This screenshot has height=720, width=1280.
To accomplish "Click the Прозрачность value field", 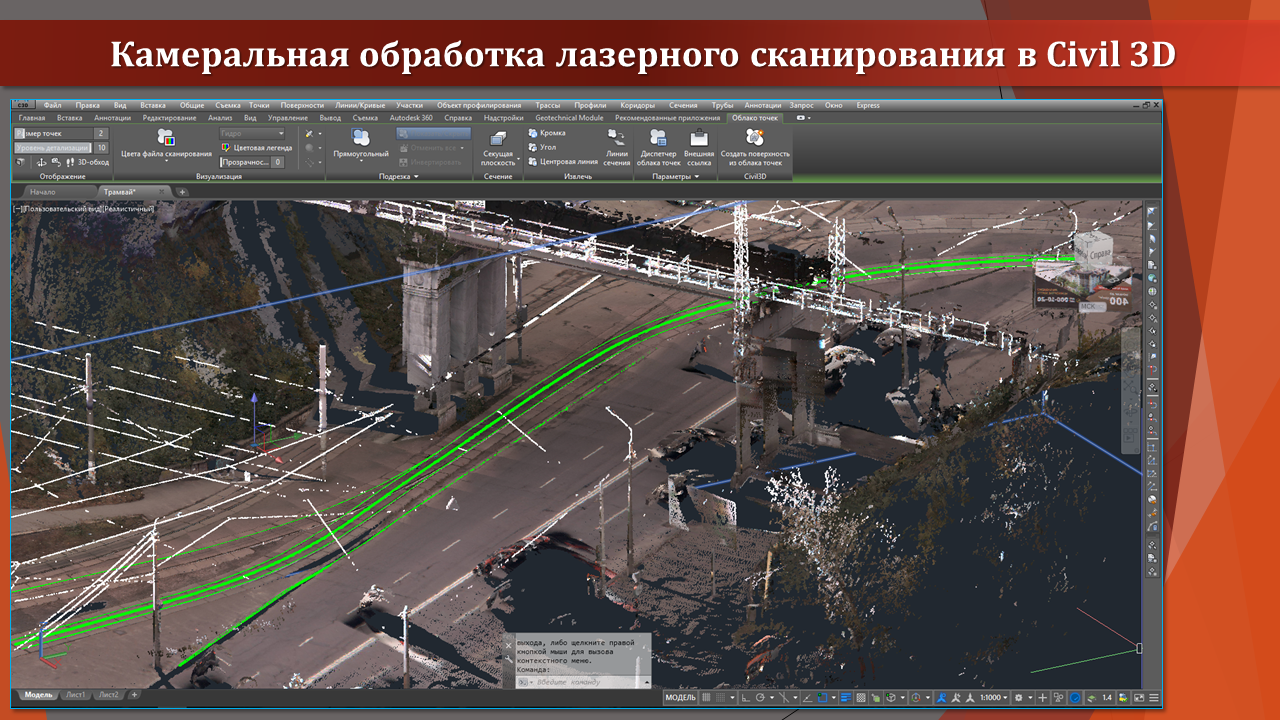I will coord(277,162).
